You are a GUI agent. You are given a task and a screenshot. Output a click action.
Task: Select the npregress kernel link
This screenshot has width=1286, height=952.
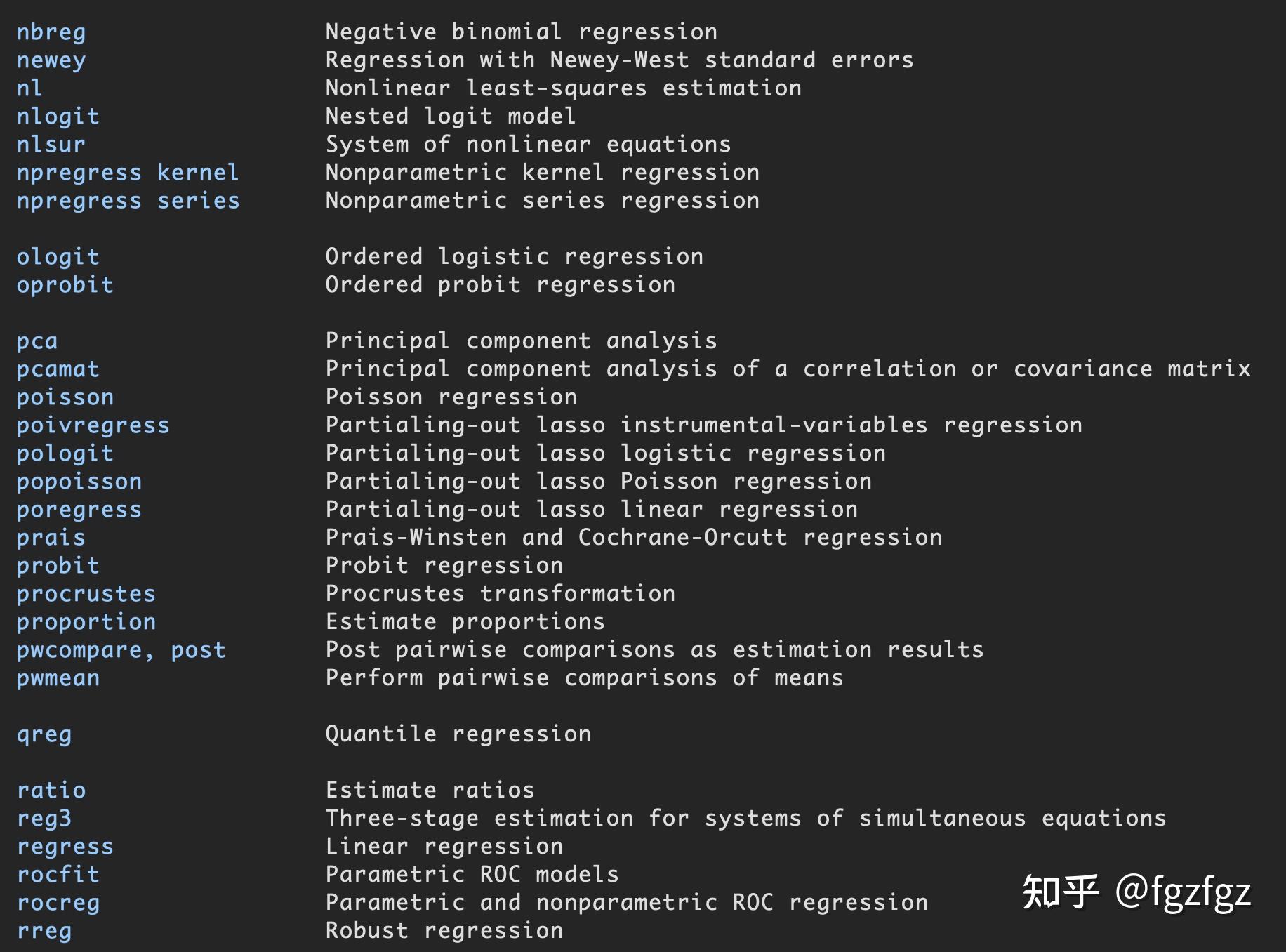pos(128,173)
